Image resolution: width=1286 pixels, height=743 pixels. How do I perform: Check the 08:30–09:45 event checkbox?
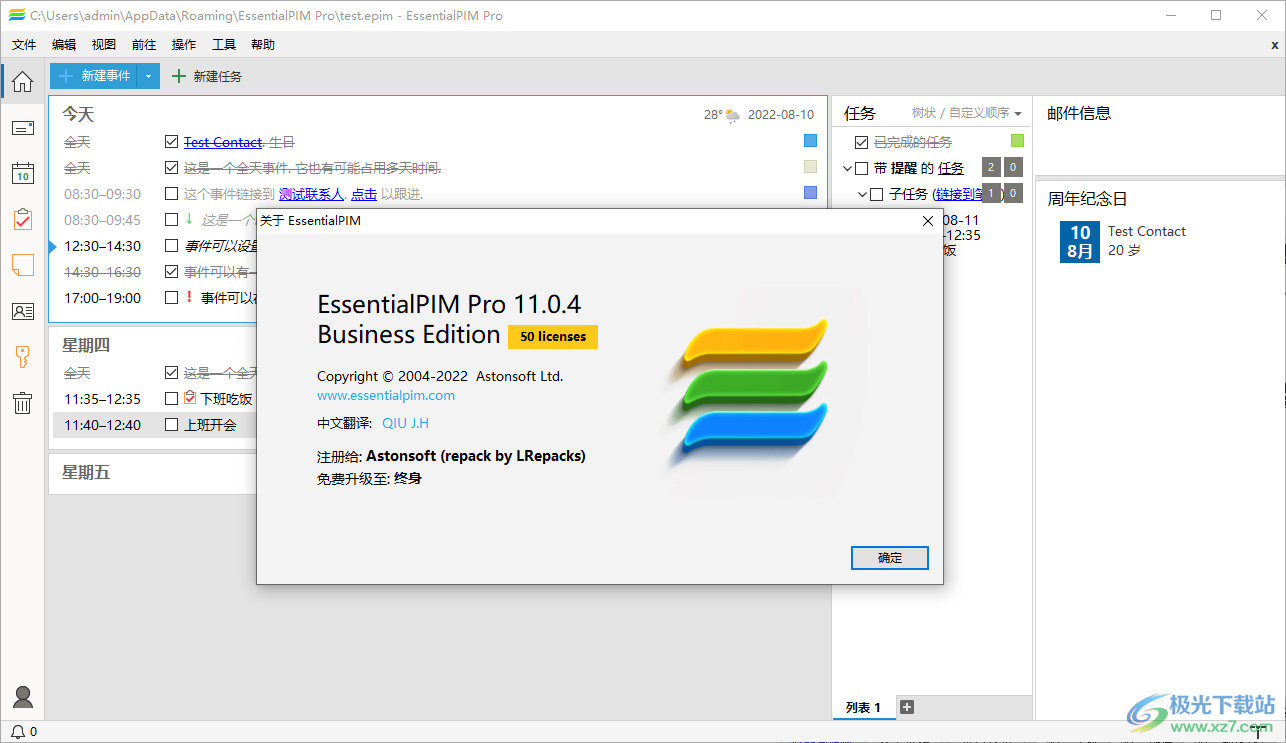point(172,220)
